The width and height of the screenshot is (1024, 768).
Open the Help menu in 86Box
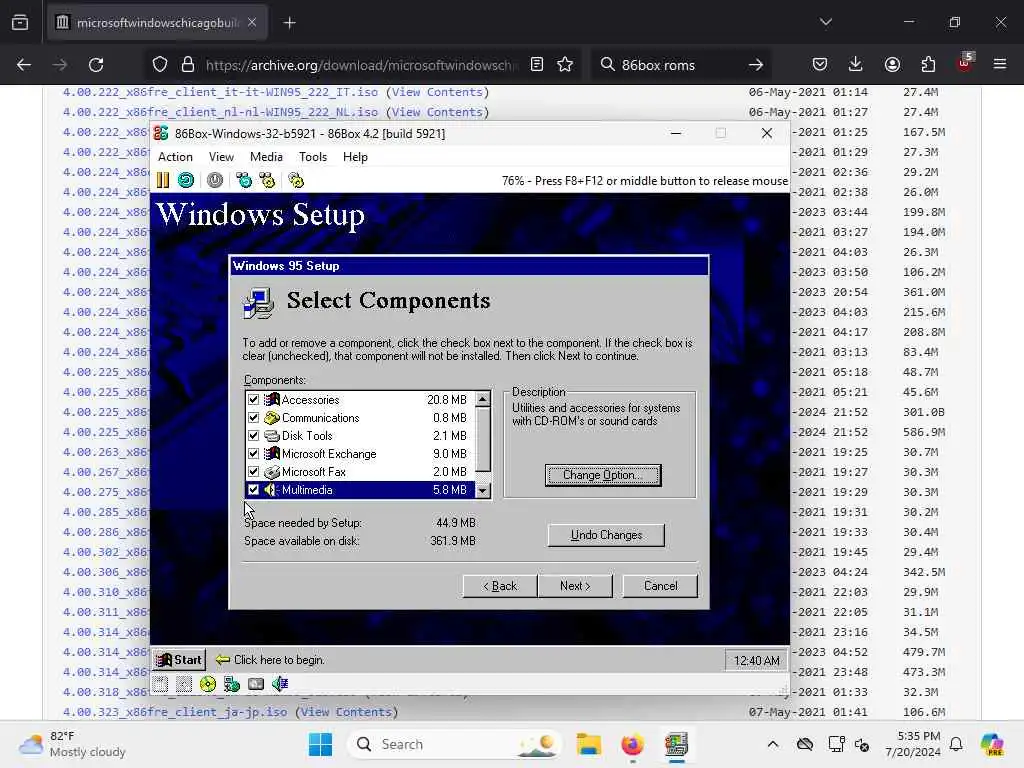[355, 157]
